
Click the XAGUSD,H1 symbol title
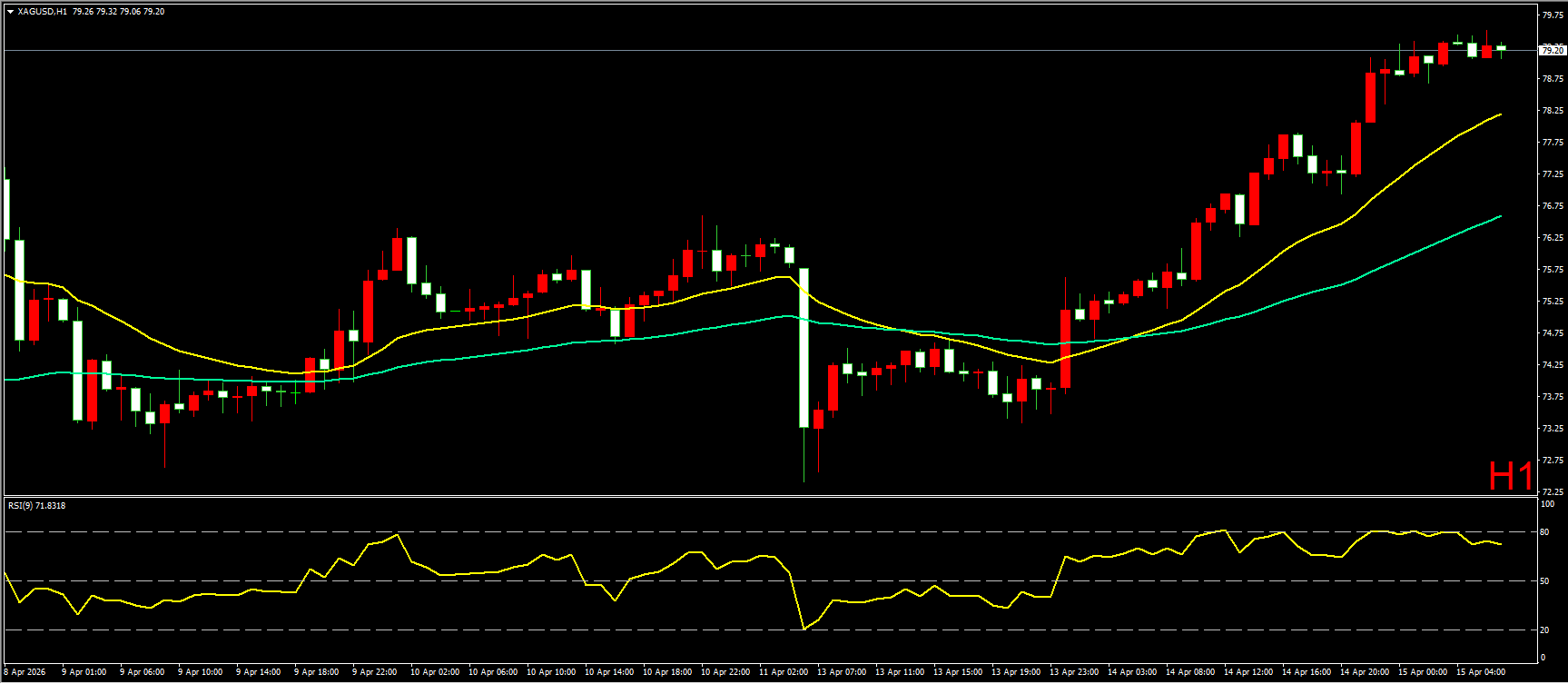click(x=42, y=12)
